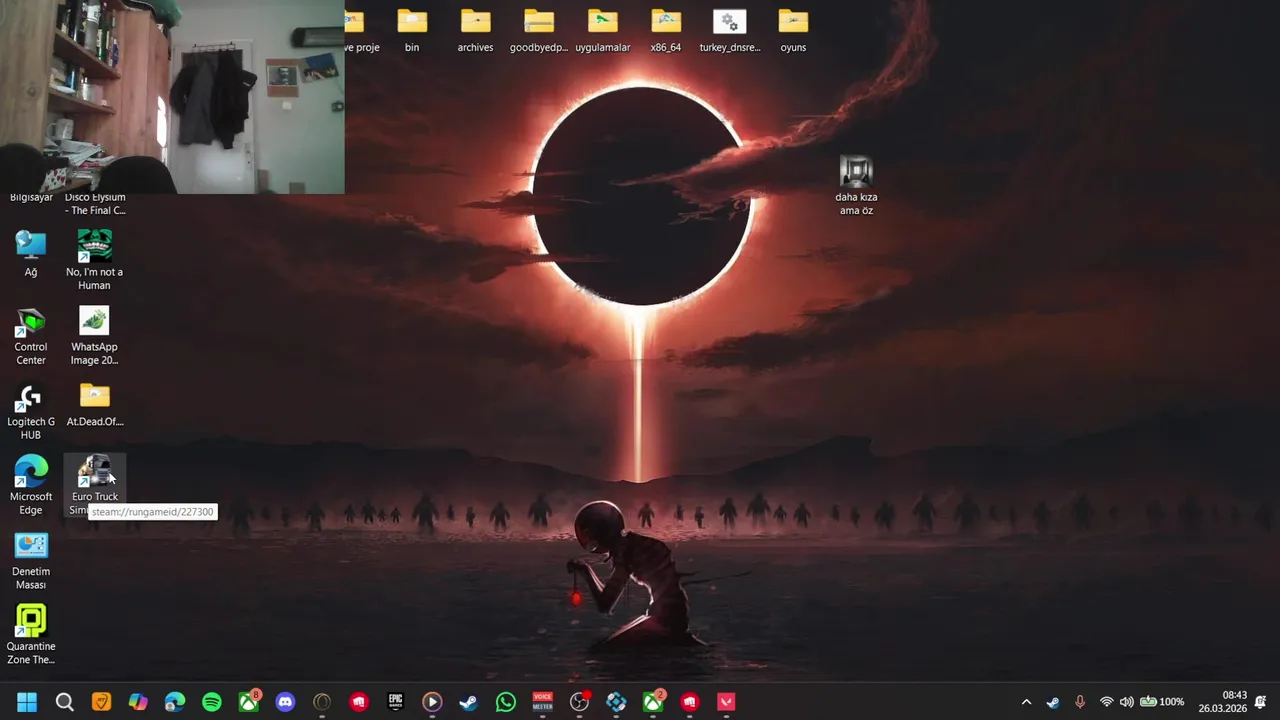This screenshot has height=720, width=1280.
Task: Select the 'At.Dead.Of...' folder
Action: coord(95,405)
